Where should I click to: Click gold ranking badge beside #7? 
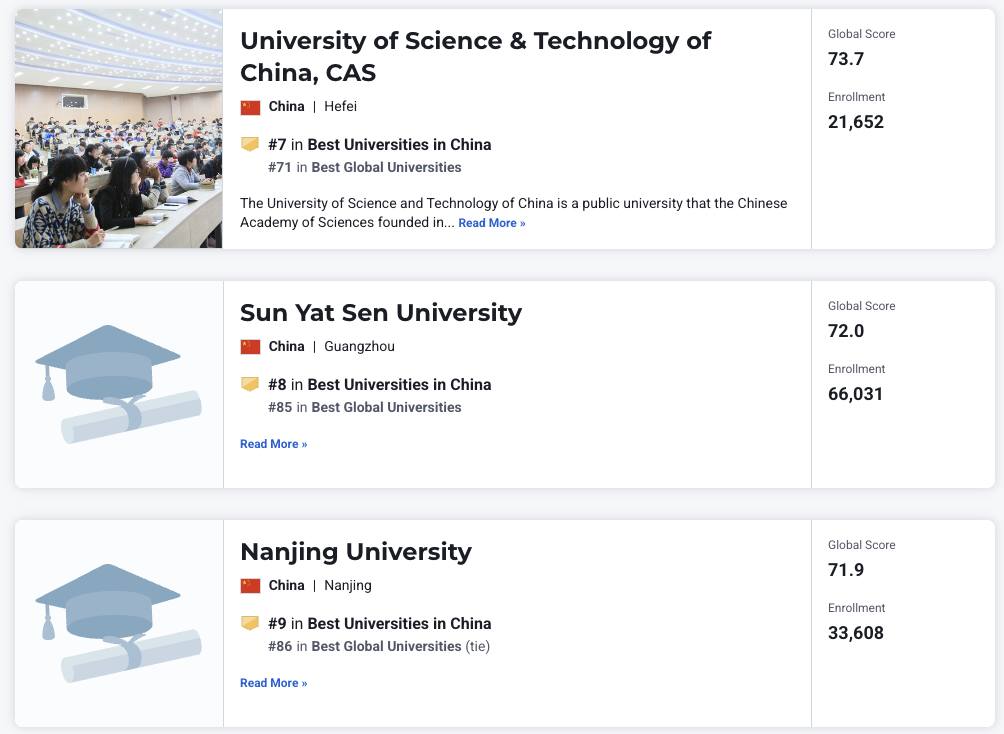tap(250, 144)
